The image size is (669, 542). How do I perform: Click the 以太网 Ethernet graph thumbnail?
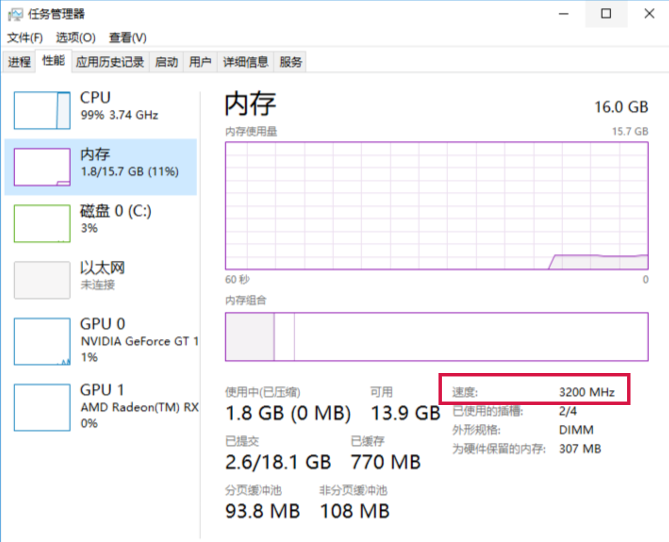pyautogui.click(x=42, y=279)
